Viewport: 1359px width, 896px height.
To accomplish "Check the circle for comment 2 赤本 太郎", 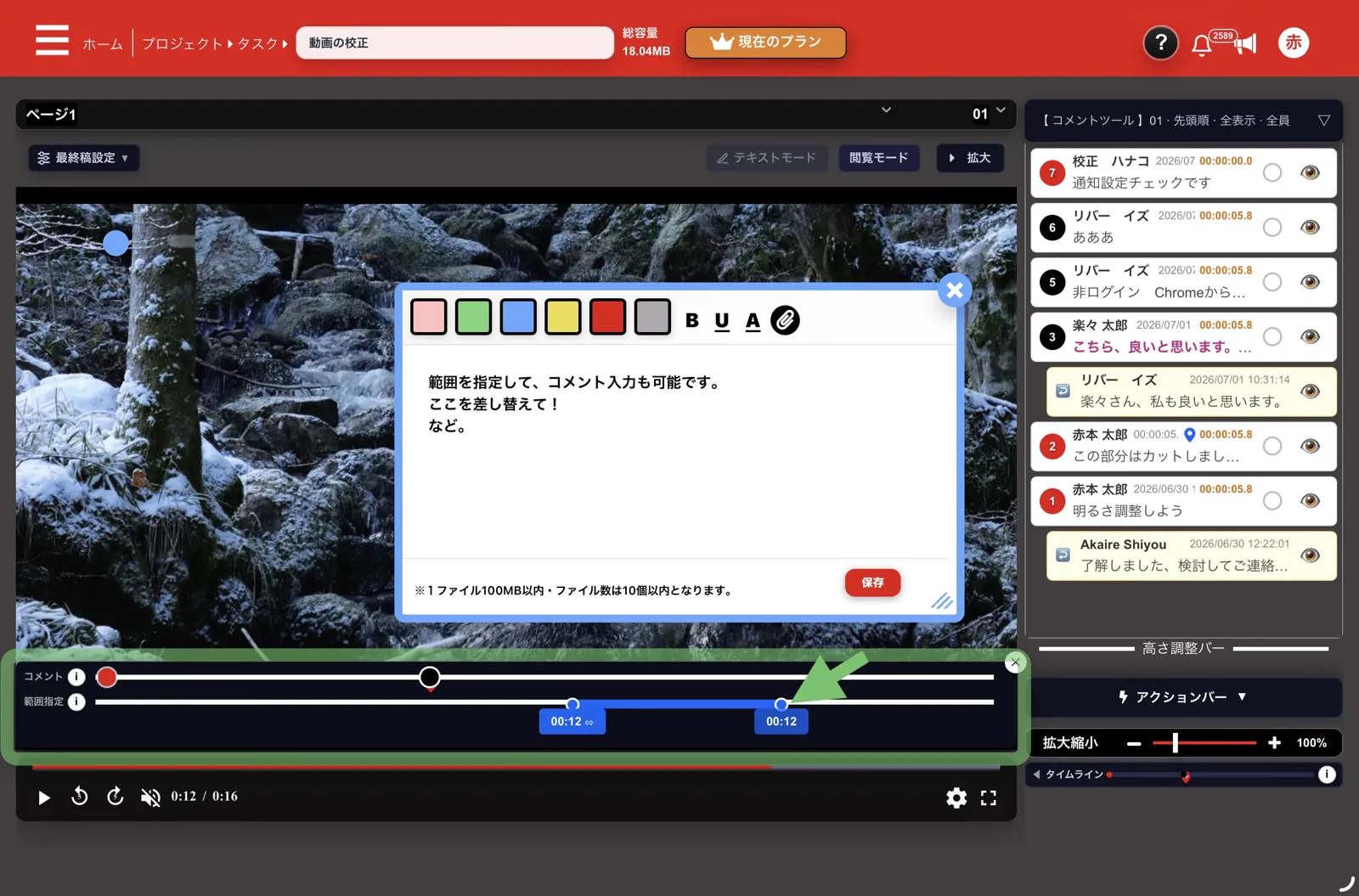I will (x=1272, y=446).
